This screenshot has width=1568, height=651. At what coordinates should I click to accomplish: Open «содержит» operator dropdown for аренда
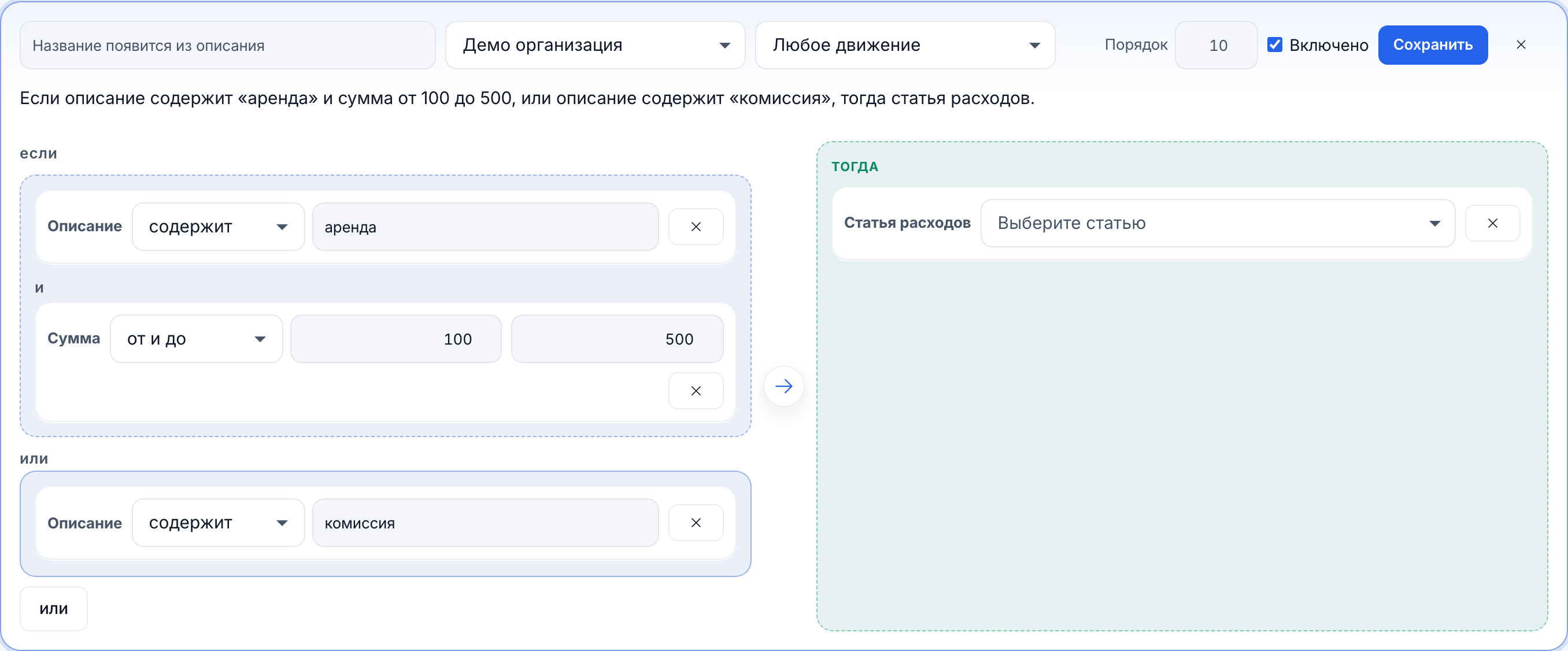[x=219, y=227]
